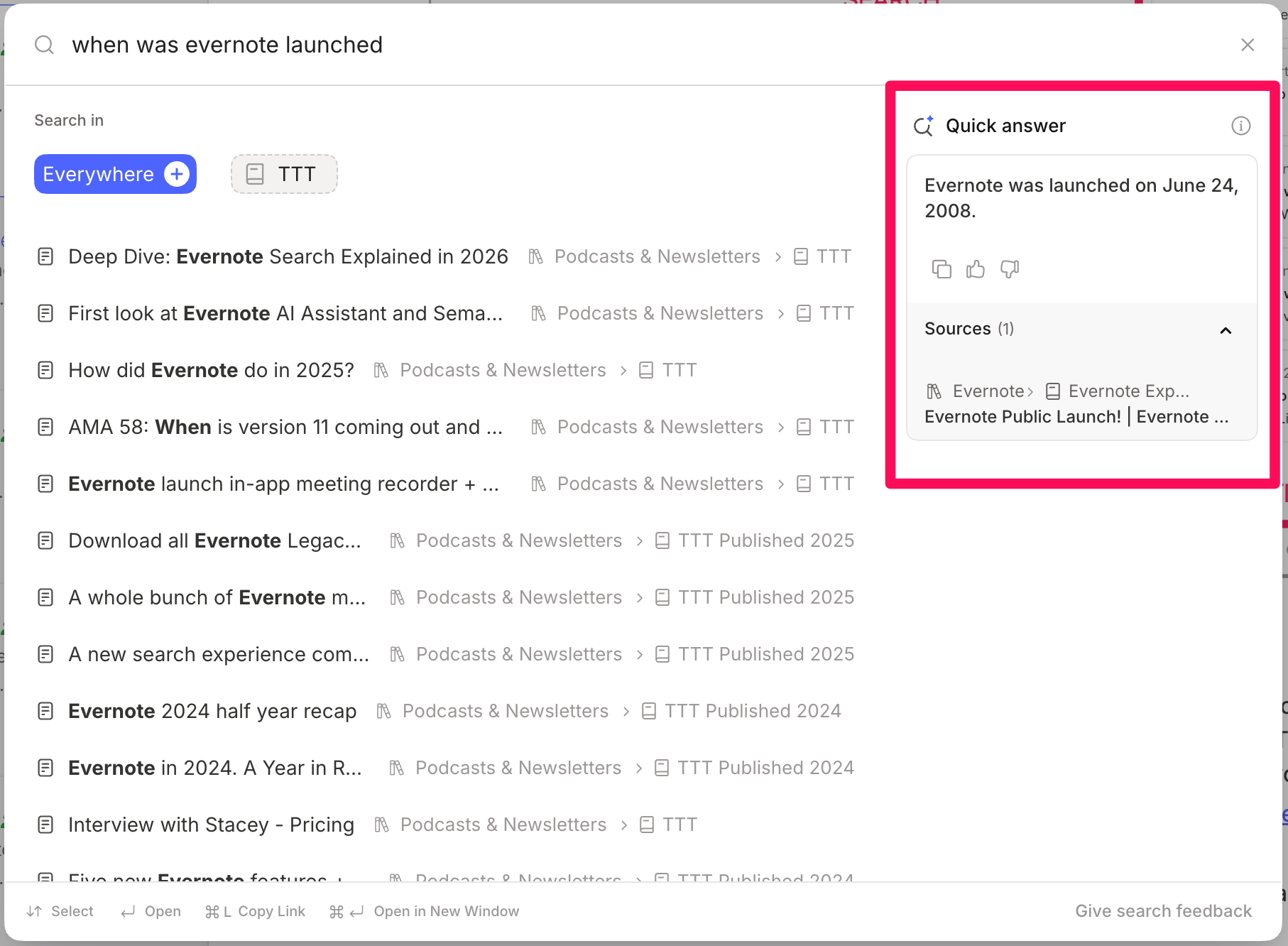Open Evernote 2024 half year recap note
The image size is (1288, 946).
[212, 711]
